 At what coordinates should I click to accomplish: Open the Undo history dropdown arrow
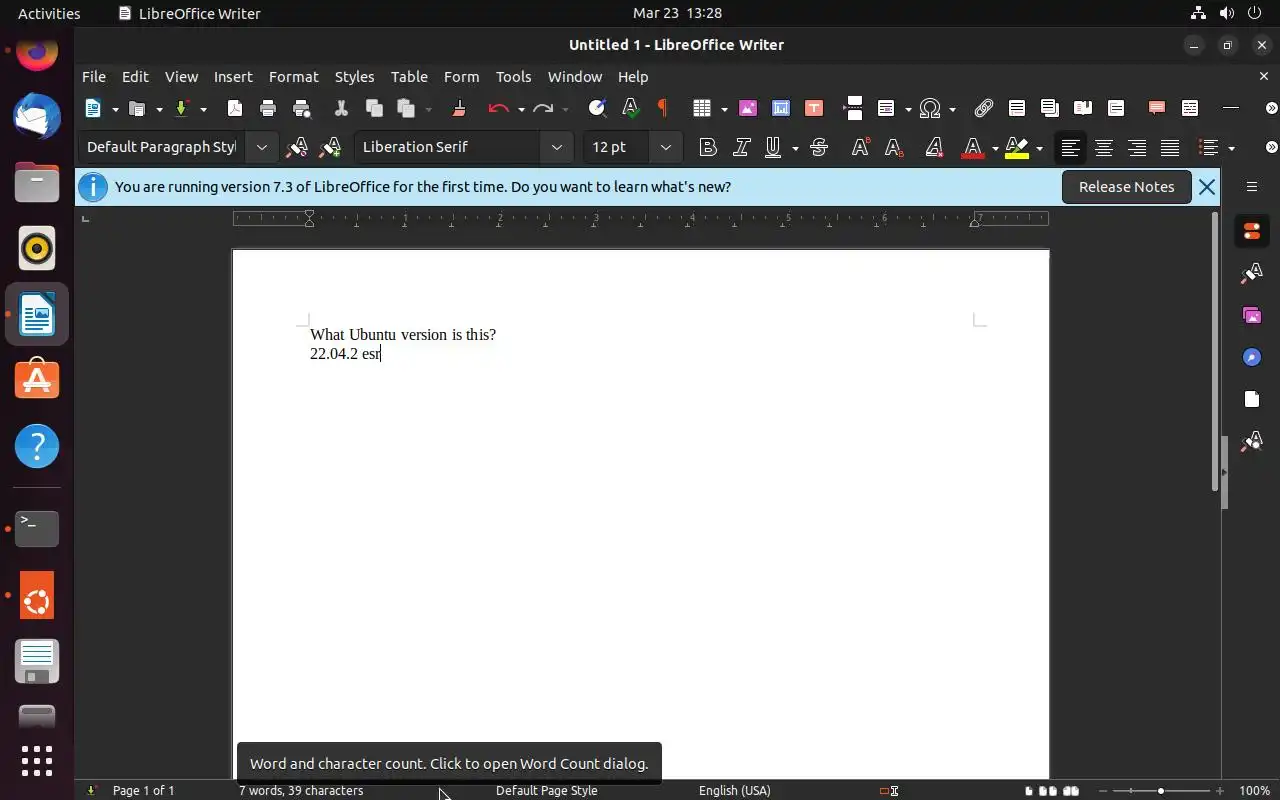pyautogui.click(x=521, y=109)
